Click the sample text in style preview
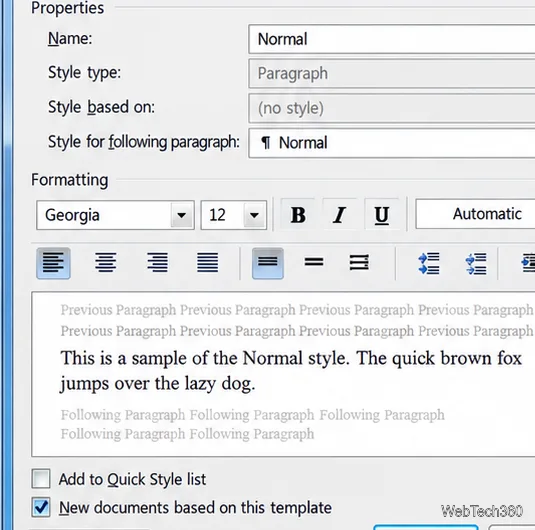This screenshot has height=530, width=535. [x=291, y=371]
